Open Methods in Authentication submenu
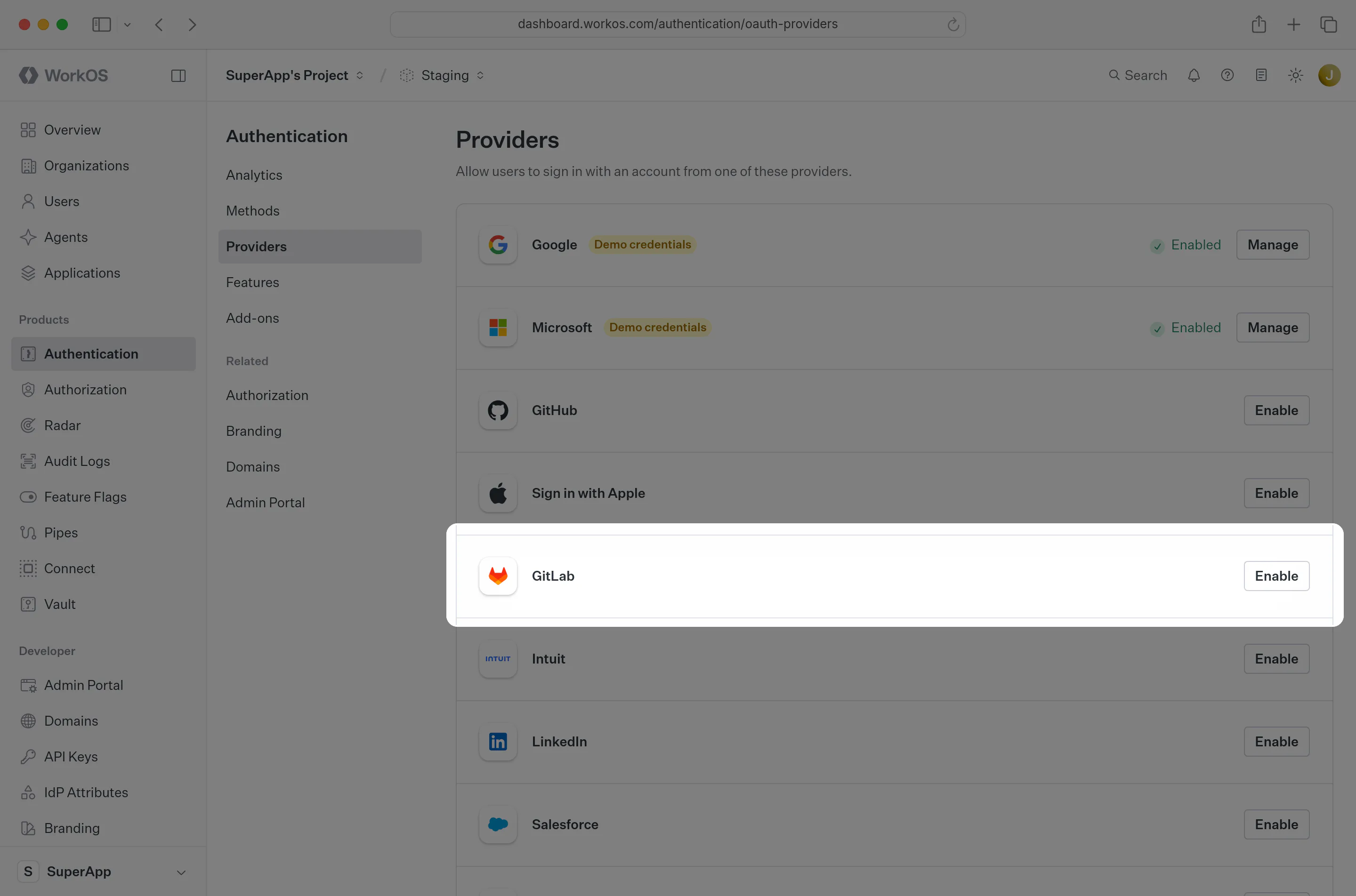This screenshot has width=1356, height=896. 320,211
